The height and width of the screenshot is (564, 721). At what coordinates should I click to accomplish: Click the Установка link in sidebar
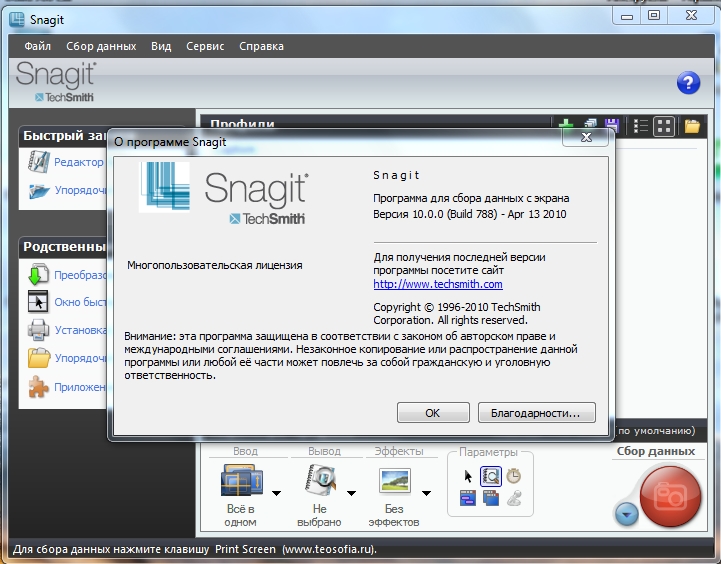(80, 330)
